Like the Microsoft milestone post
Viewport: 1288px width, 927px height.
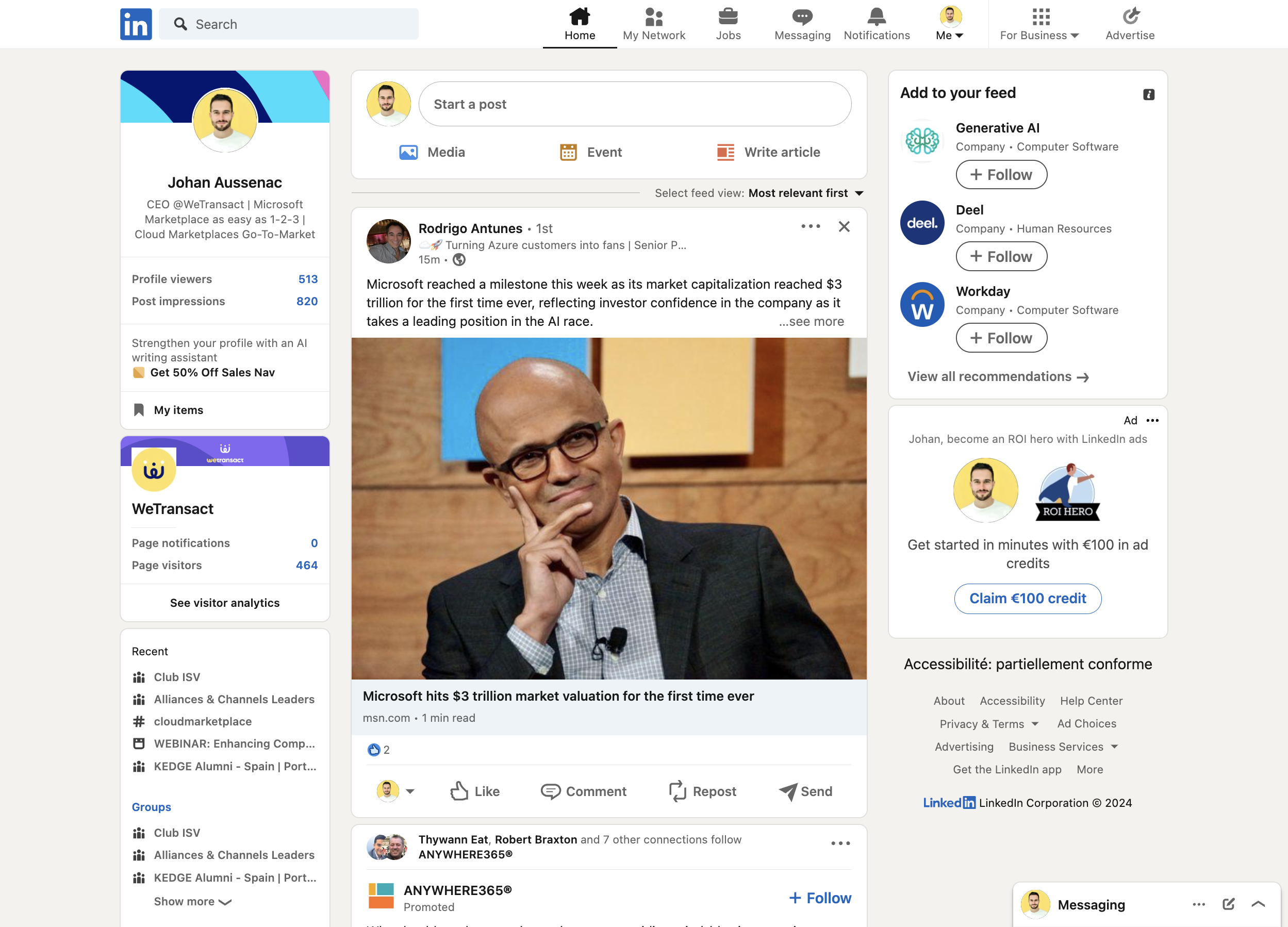click(x=475, y=791)
